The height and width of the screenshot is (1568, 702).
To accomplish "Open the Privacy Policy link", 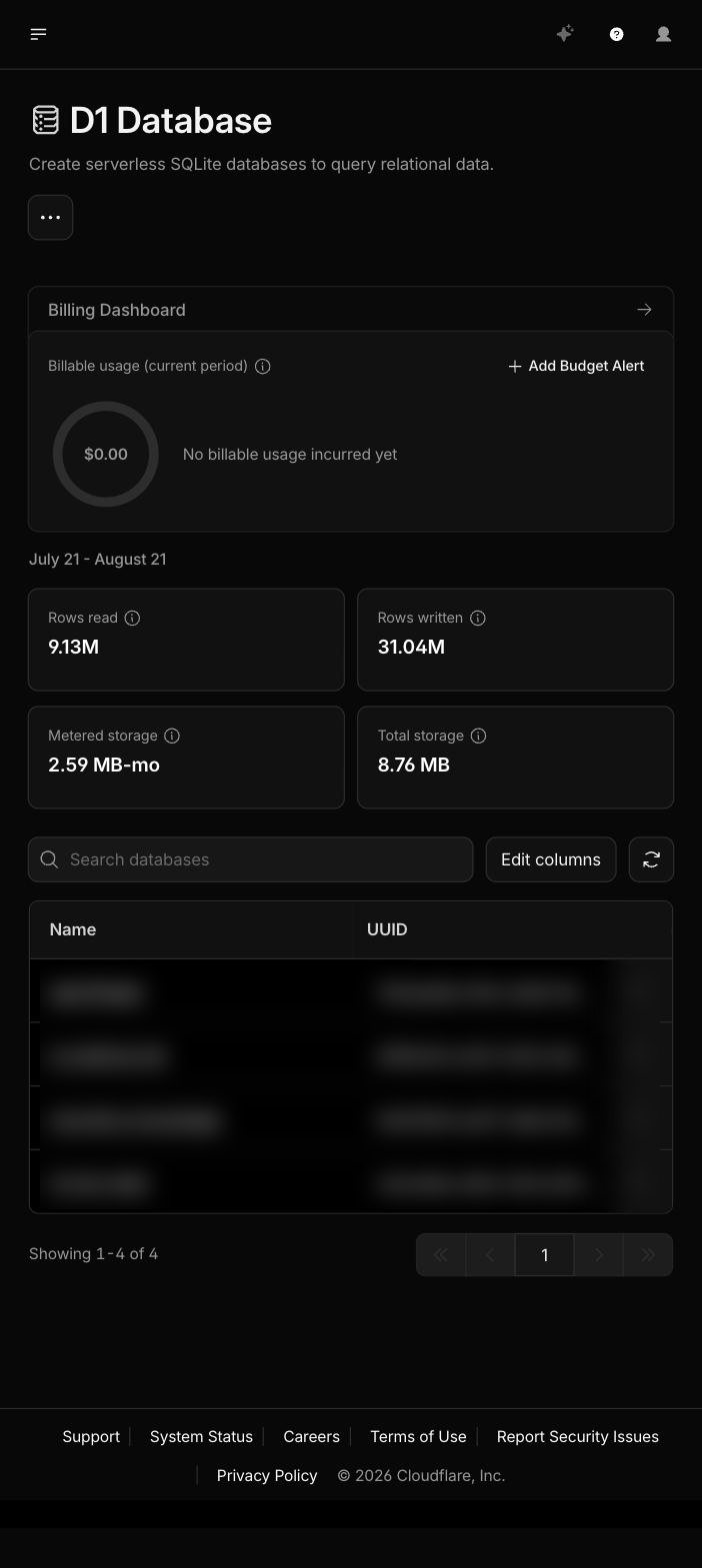I will pos(267,1475).
